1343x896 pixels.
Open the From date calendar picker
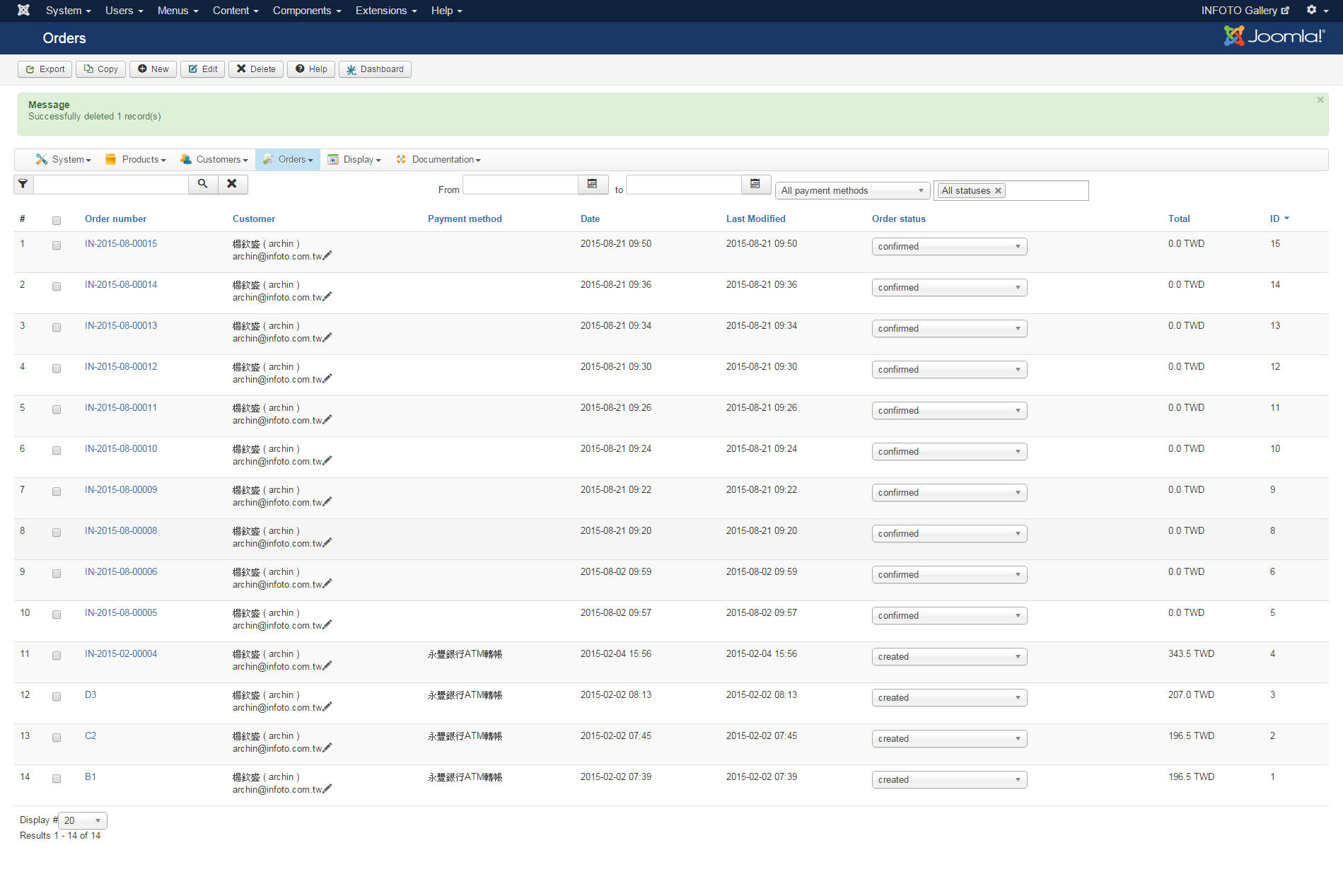tap(592, 185)
